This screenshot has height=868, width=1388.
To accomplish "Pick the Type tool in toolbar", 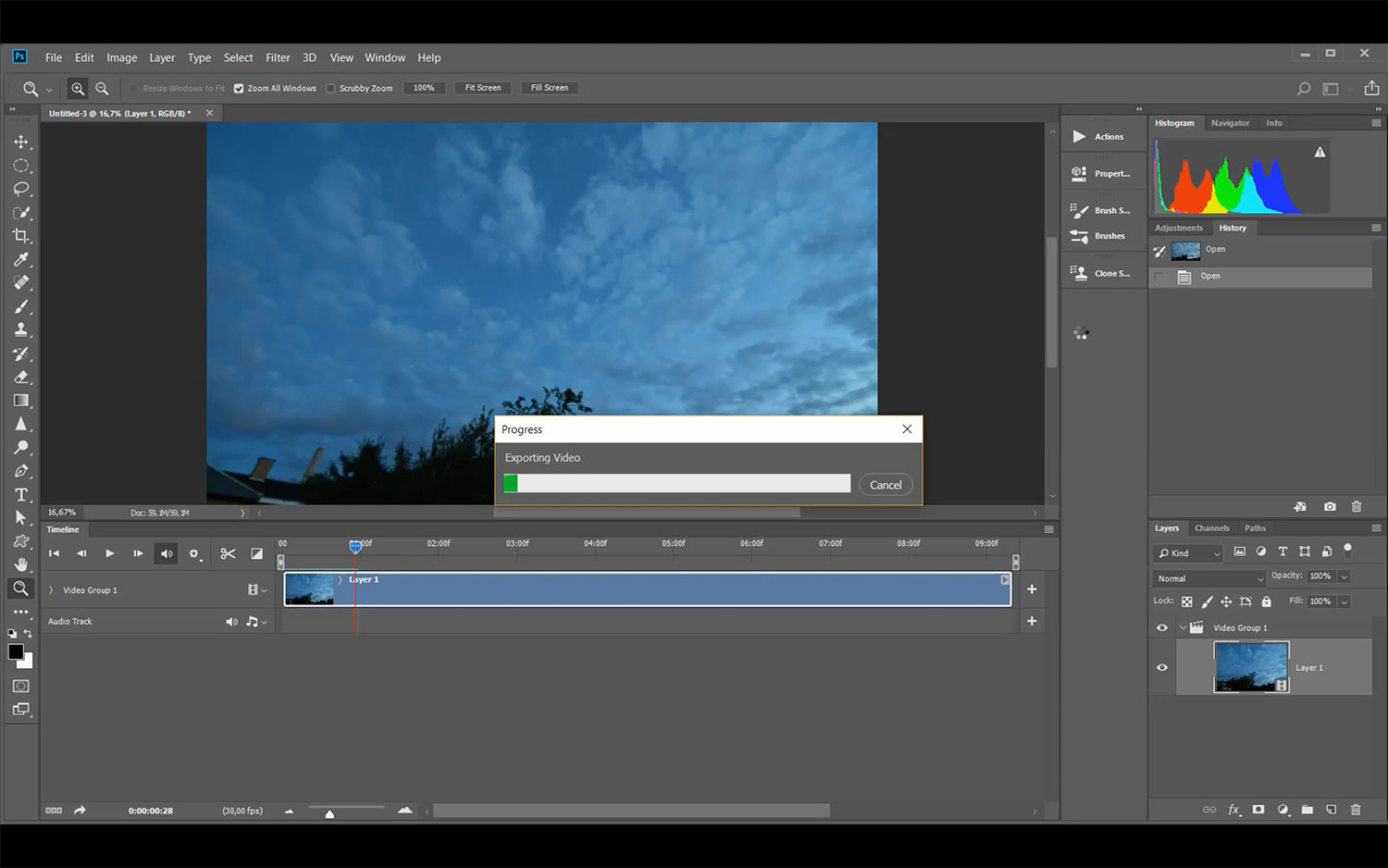I will click(x=21, y=495).
